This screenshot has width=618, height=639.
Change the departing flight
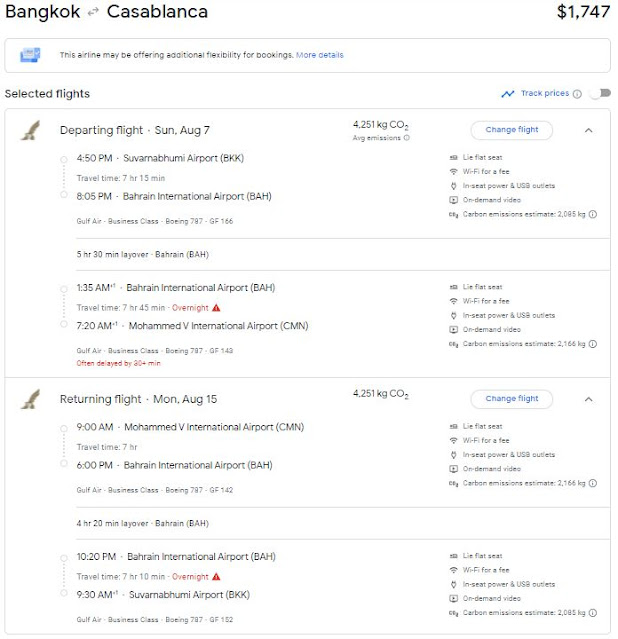[x=511, y=130]
